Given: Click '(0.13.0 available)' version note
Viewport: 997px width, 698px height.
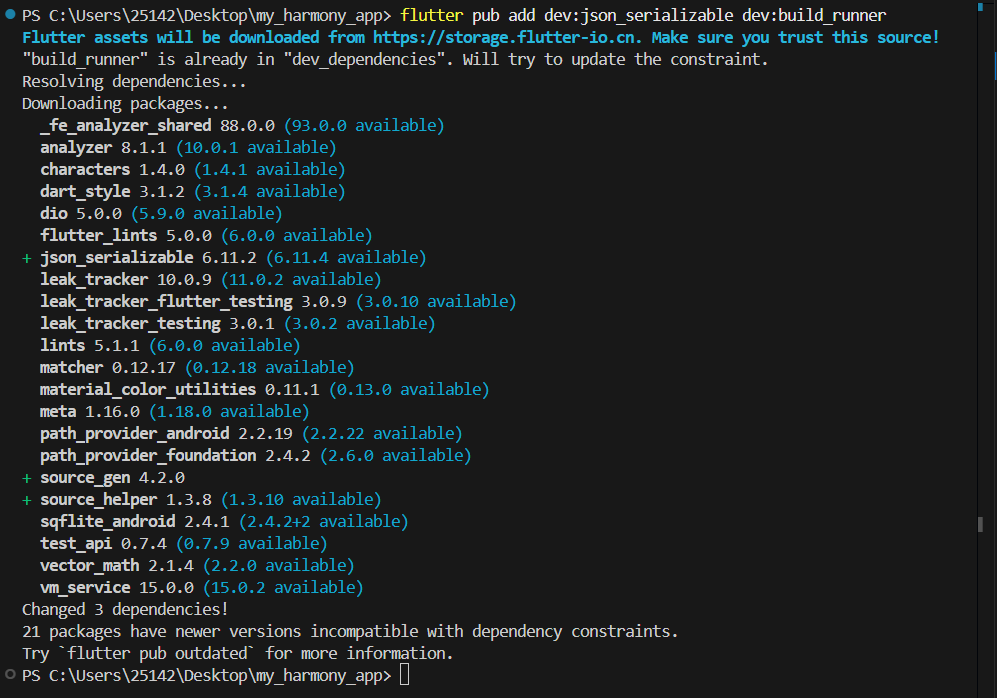Looking at the screenshot, I should click(x=409, y=390).
